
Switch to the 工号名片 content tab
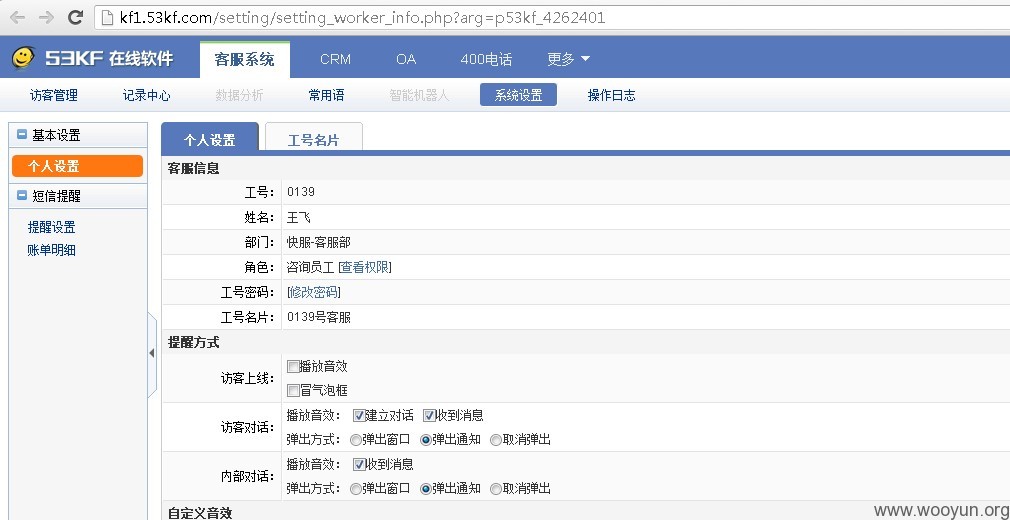pos(314,137)
